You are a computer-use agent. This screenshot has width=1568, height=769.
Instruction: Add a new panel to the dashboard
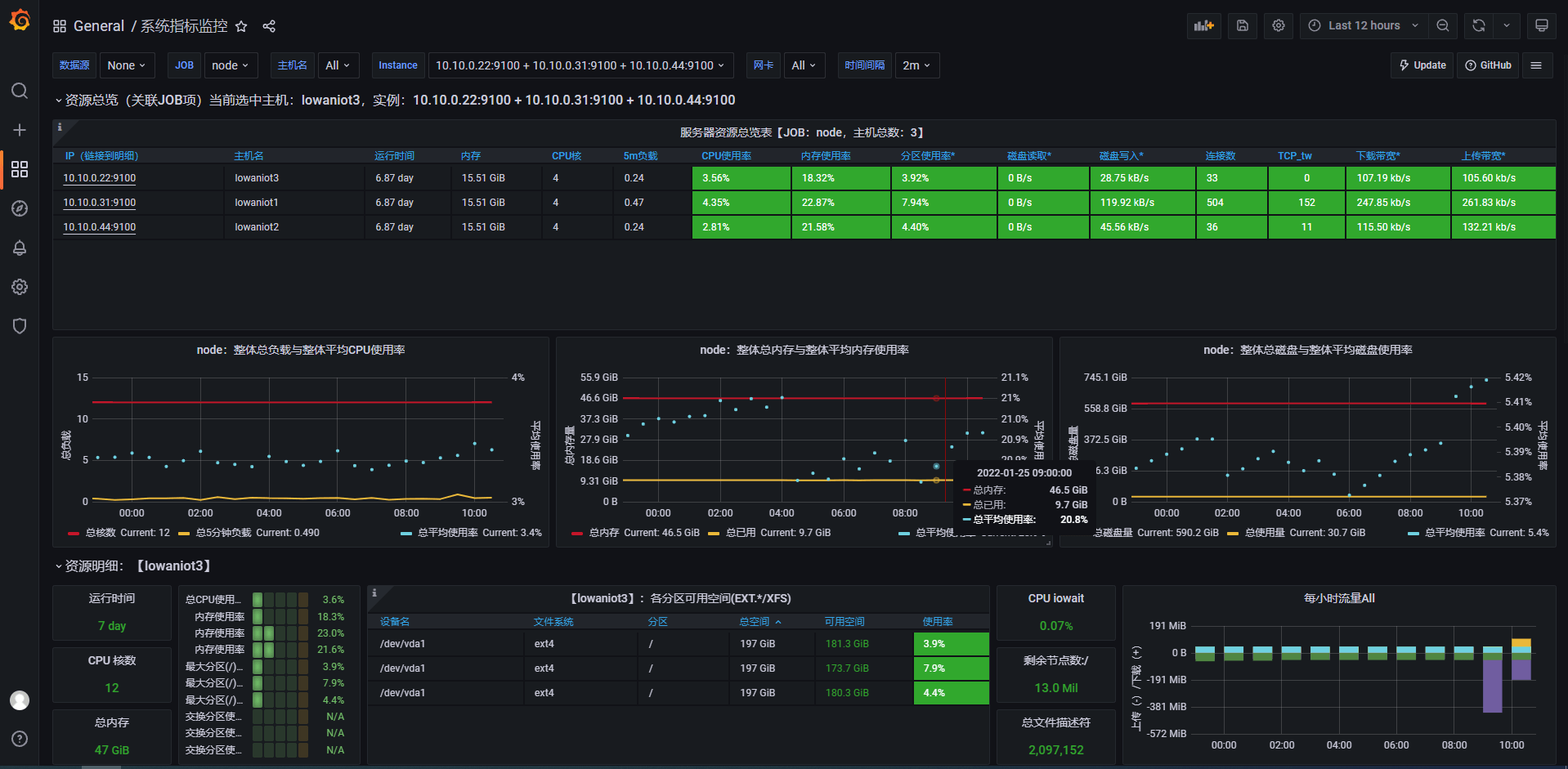1204,25
